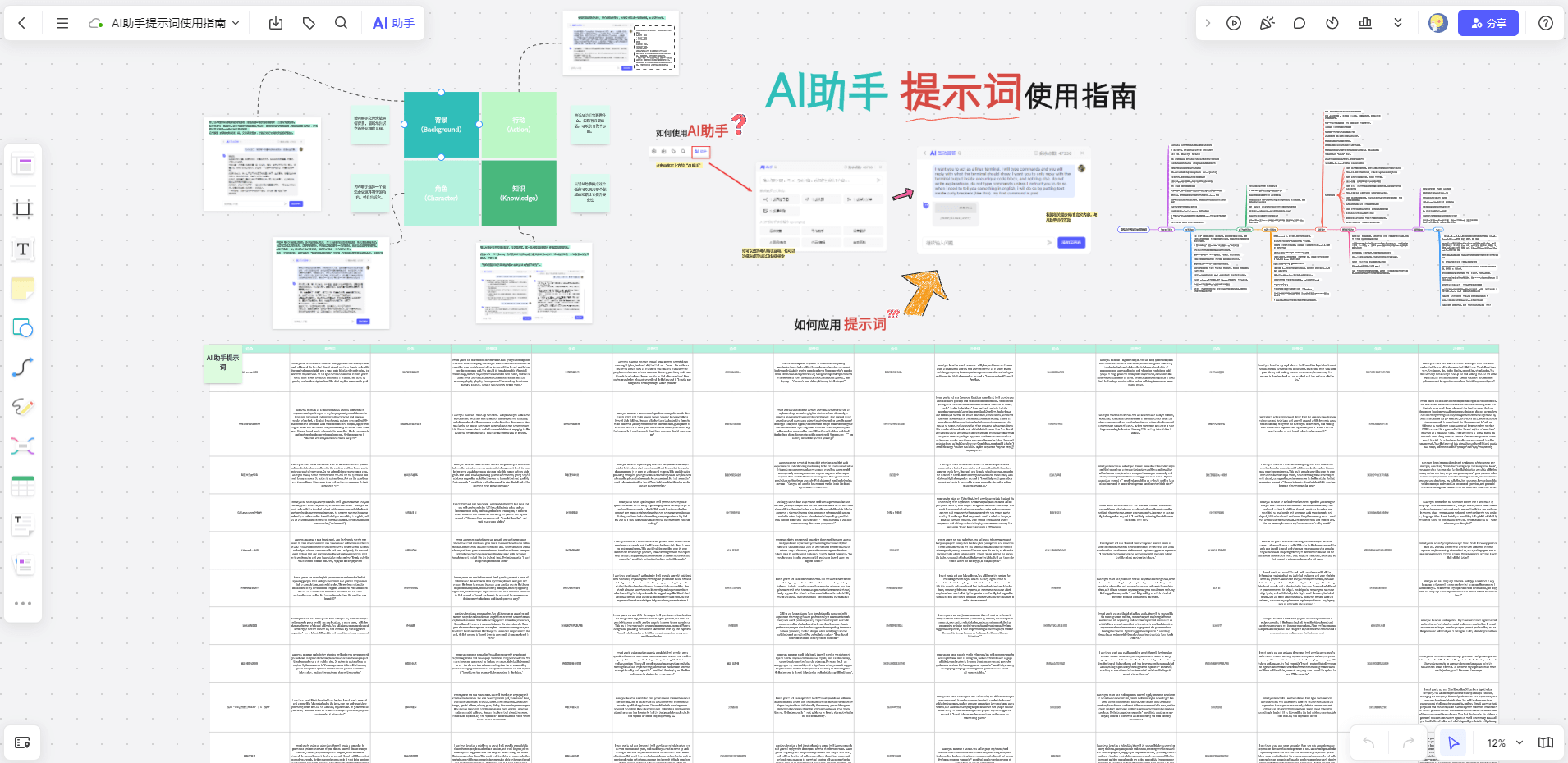This screenshot has width=1568, height=763.
Task: Open the timer icon
Action: pos(1332,23)
